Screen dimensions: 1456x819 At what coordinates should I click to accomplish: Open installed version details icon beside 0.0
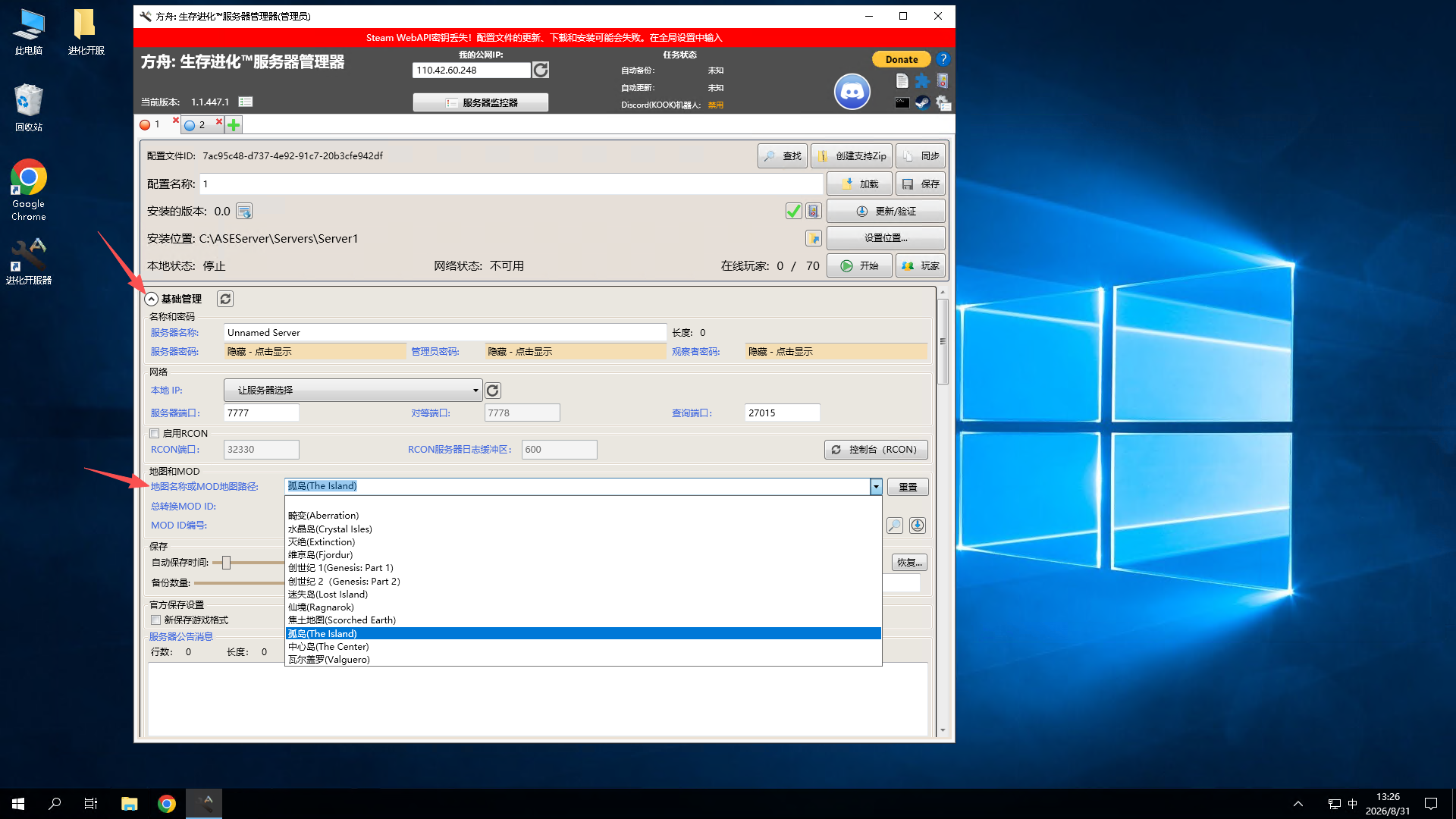[x=244, y=212]
